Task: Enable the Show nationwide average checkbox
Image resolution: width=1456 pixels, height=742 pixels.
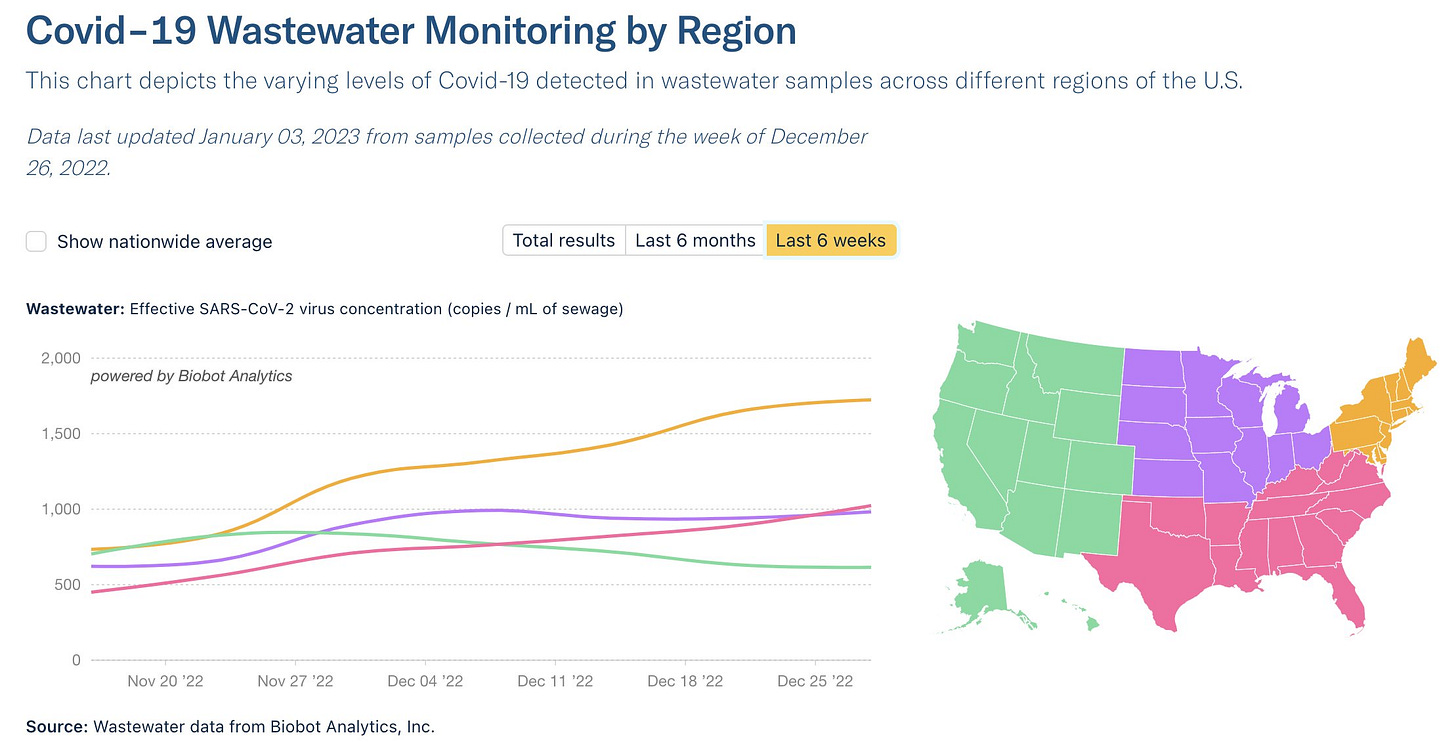Action: (x=36, y=241)
